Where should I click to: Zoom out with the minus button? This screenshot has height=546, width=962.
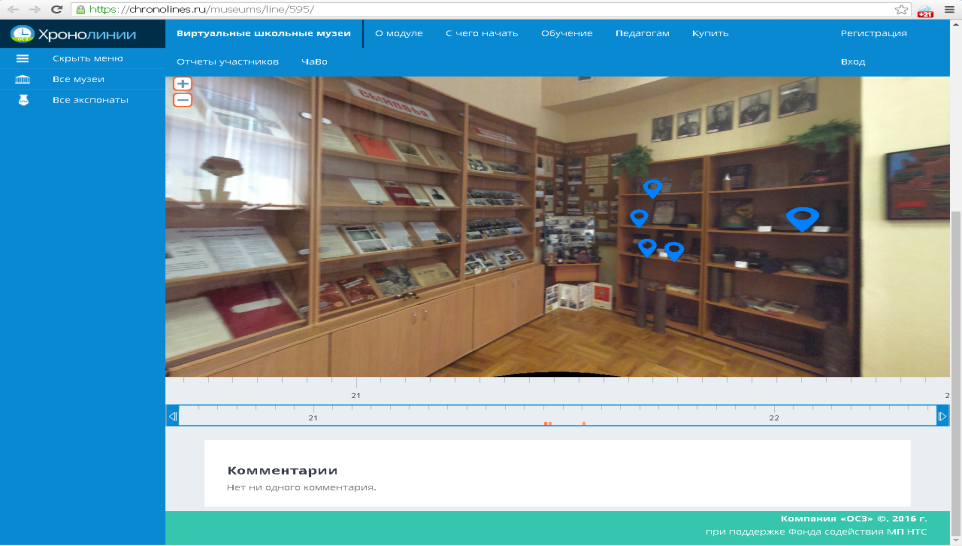(182, 100)
